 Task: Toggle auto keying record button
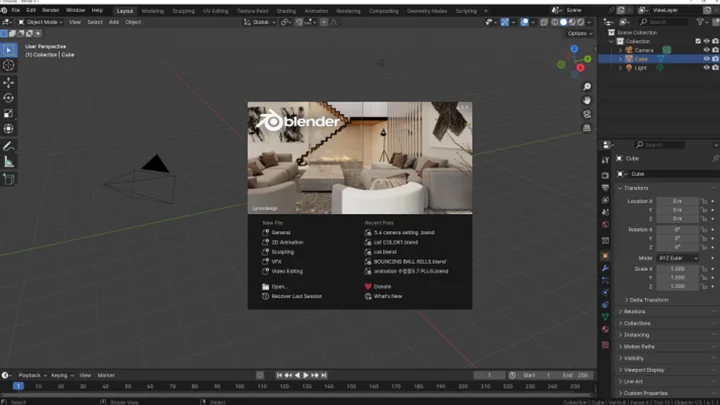[260, 375]
